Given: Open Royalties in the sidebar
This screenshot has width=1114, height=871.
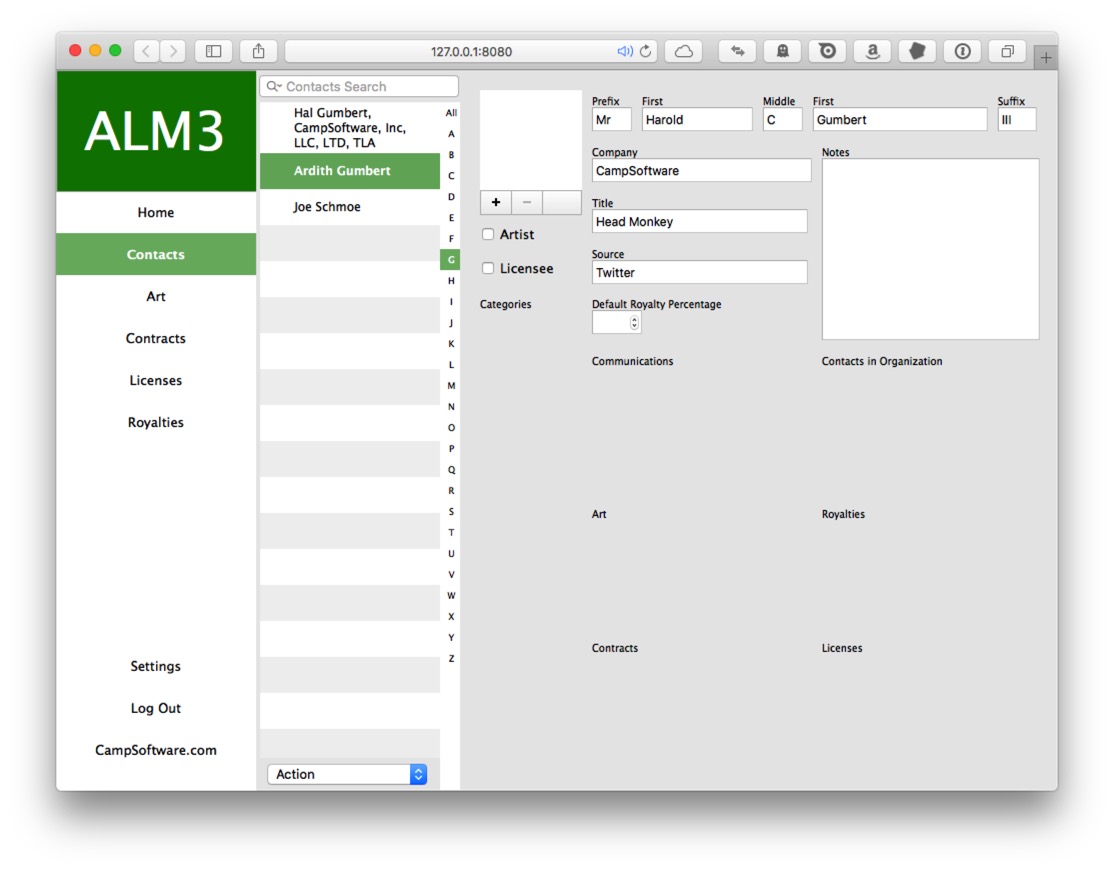Looking at the screenshot, I should [156, 422].
